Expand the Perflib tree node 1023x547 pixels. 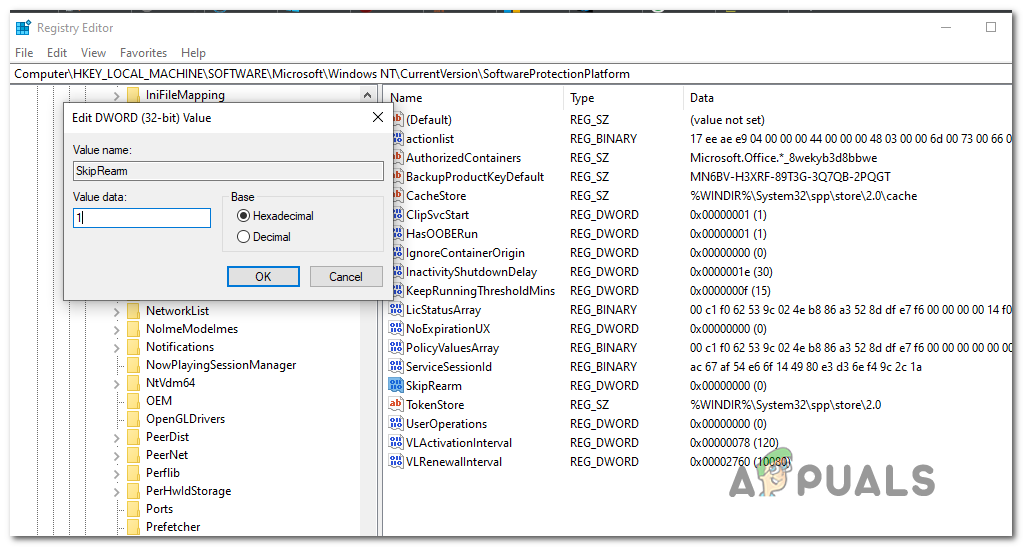pos(117,474)
